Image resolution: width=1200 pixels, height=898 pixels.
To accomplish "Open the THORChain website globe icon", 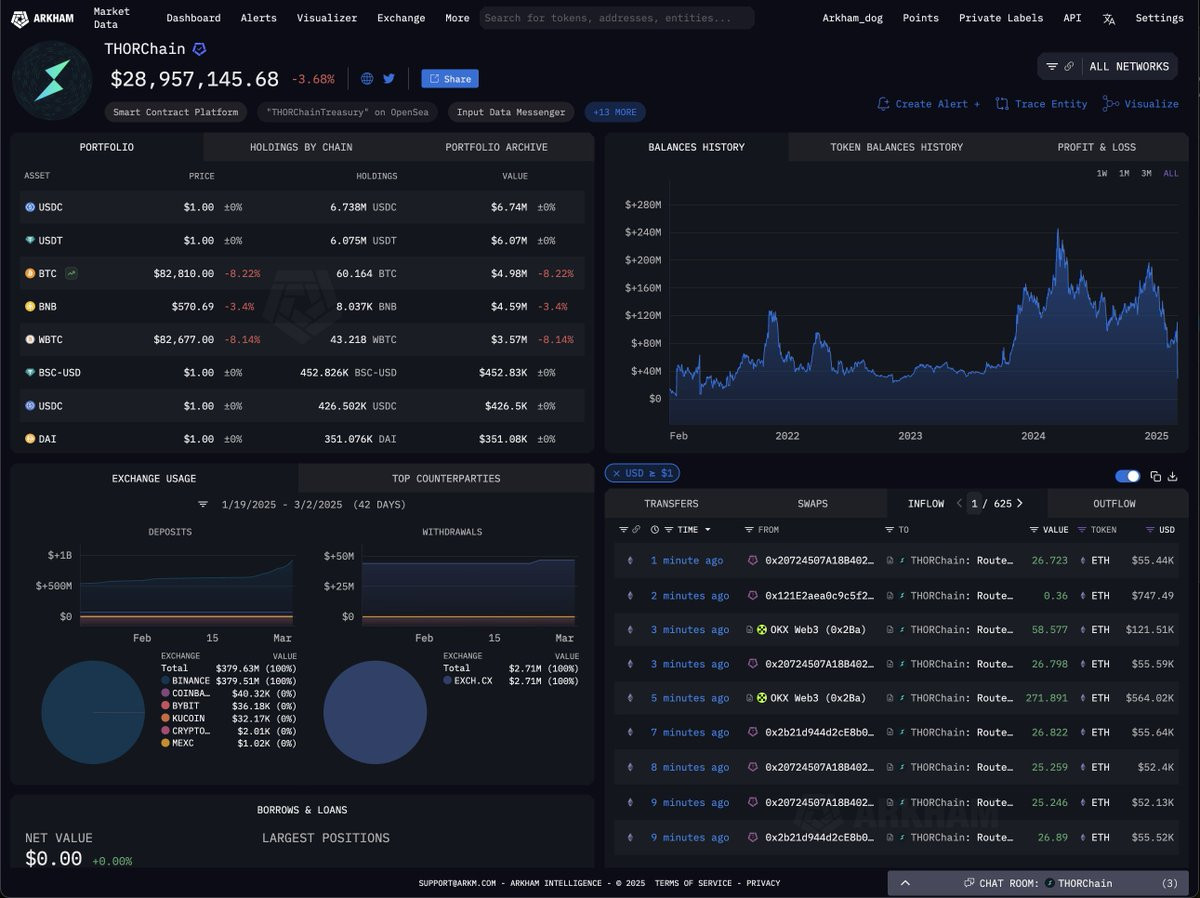I will [367, 79].
